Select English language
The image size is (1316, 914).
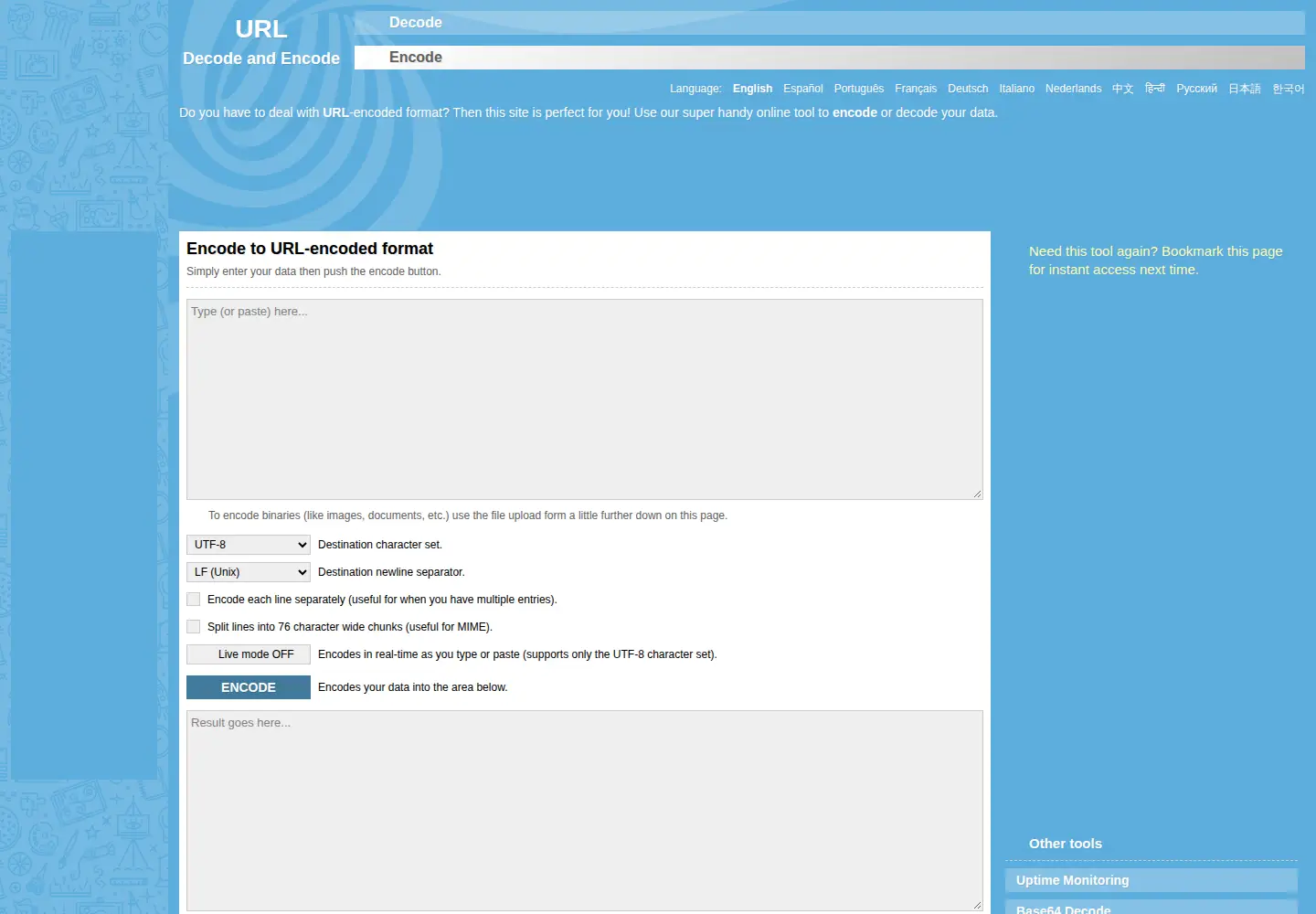coord(752,89)
